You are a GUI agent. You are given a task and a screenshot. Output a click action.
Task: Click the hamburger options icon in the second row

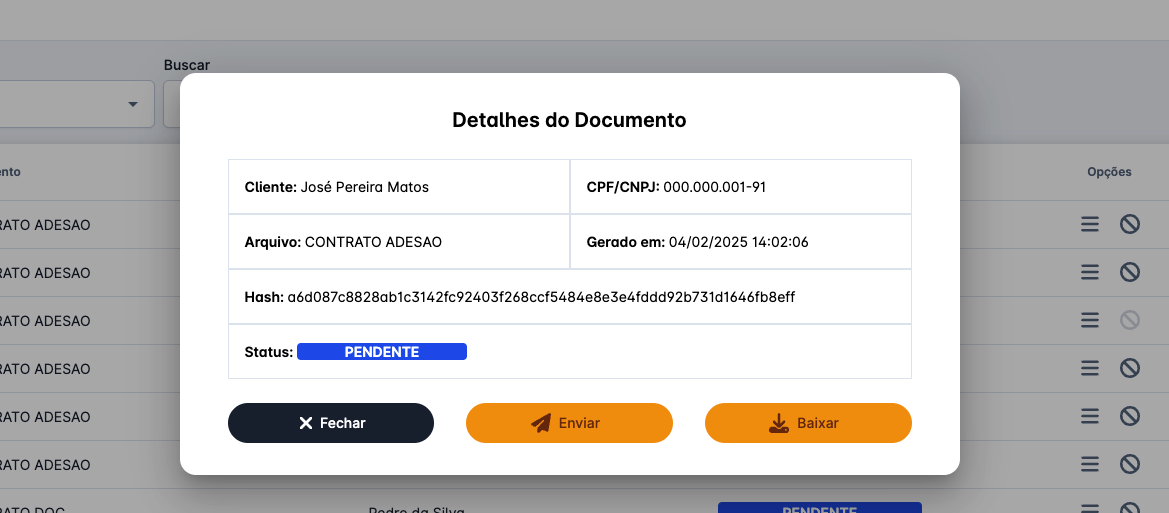point(1090,273)
